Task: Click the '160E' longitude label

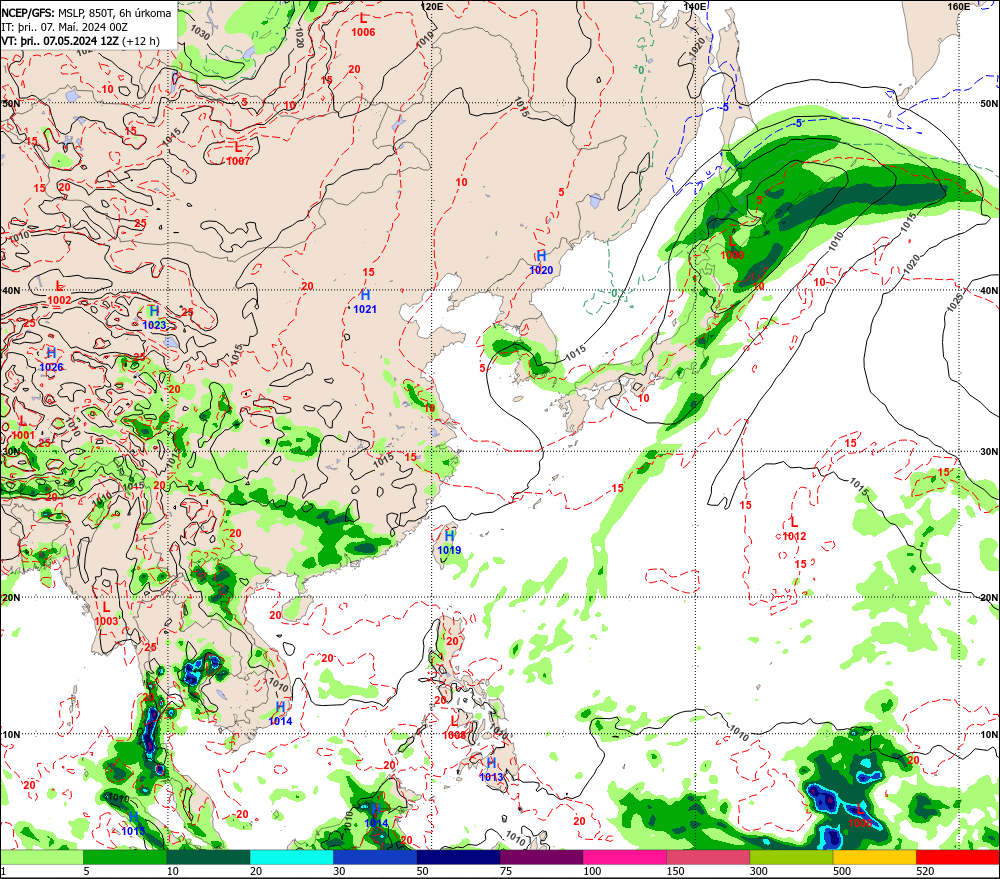Action: tap(958, 6)
